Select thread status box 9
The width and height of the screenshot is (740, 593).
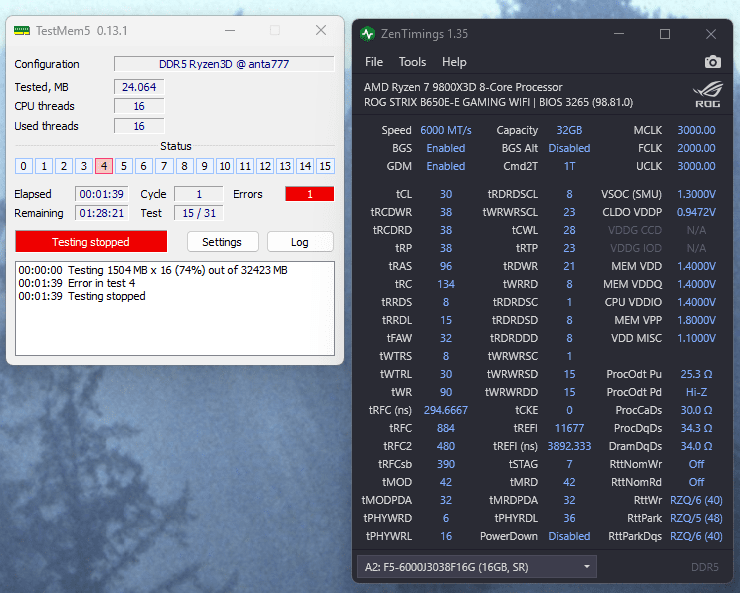[x=204, y=166]
